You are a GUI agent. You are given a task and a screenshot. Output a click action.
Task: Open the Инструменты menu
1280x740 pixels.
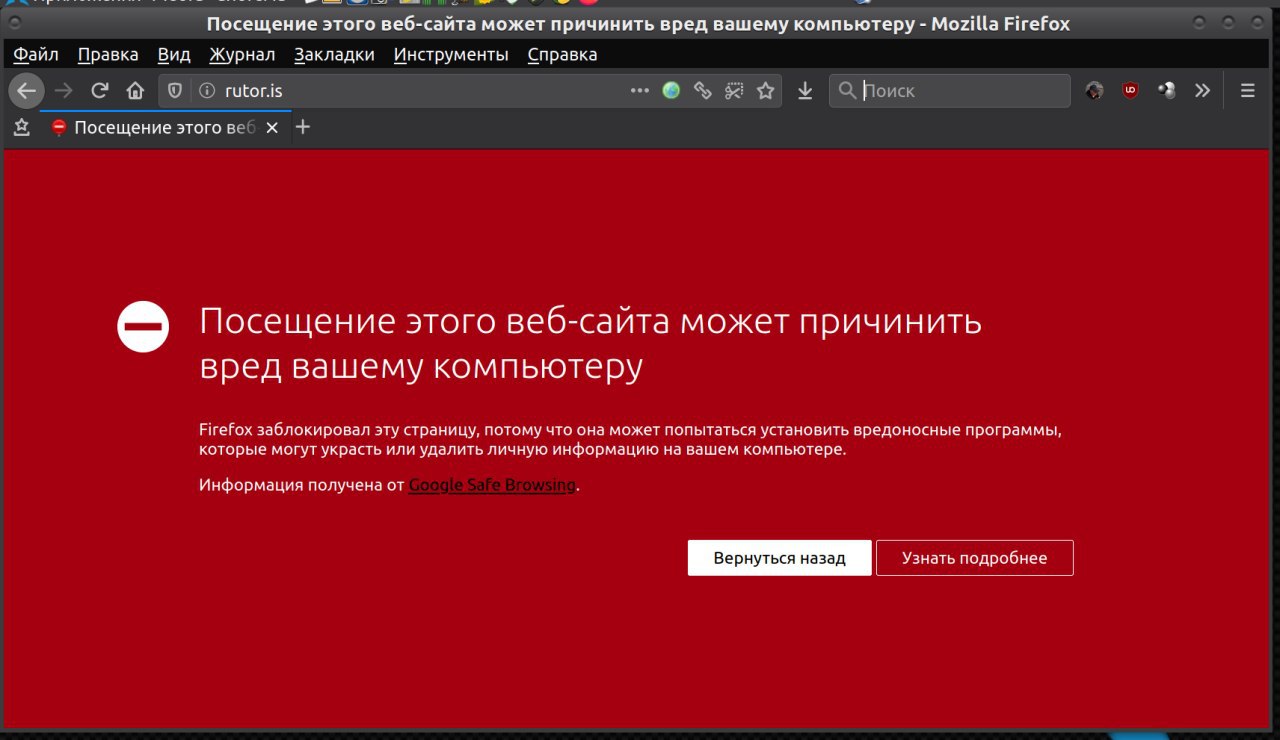tap(451, 55)
